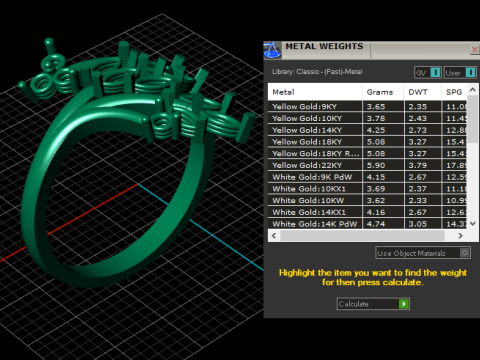
Task: Click the 2.35 DWT value
Action: coord(418,107)
